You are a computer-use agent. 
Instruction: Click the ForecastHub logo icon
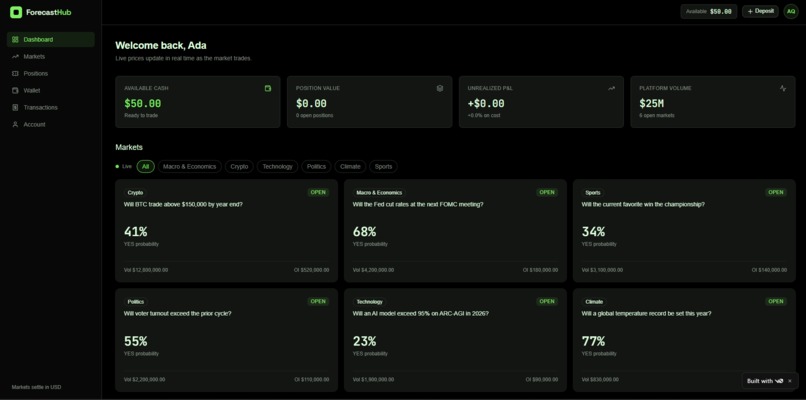[16, 12]
